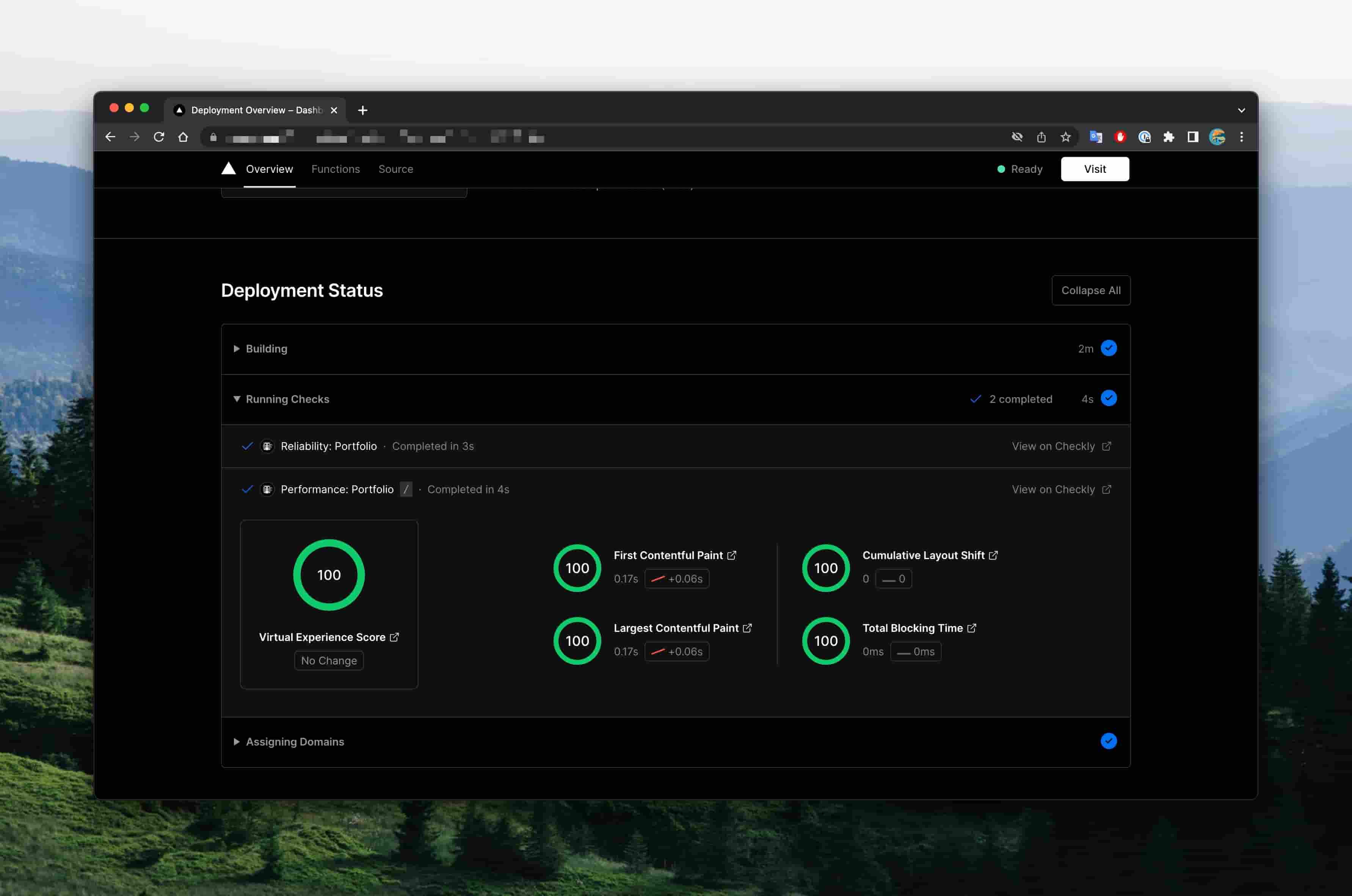
Task: Open the browser home page icon
Action: tap(183, 137)
